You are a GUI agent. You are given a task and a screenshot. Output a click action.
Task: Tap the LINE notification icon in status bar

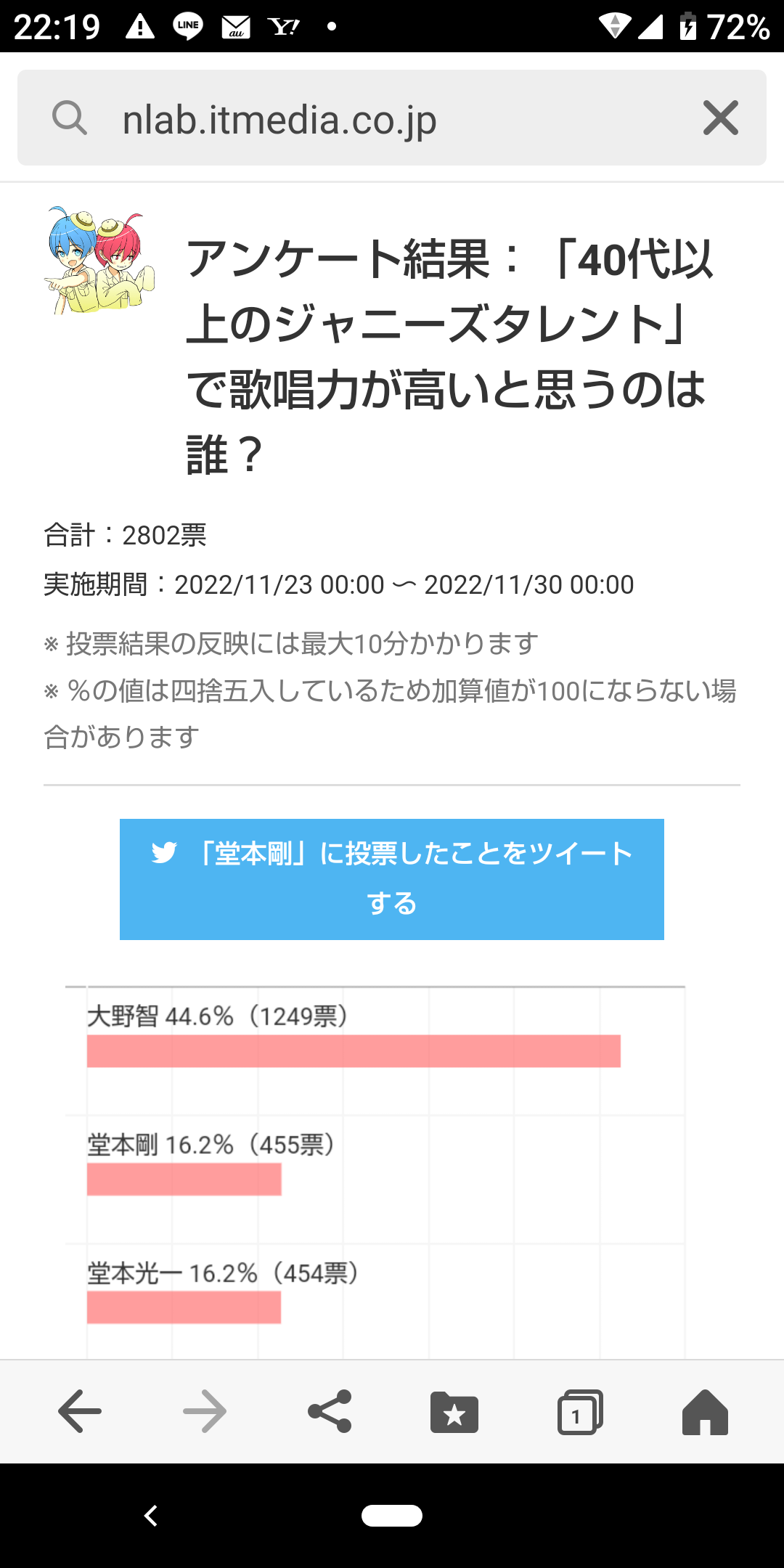(x=188, y=26)
